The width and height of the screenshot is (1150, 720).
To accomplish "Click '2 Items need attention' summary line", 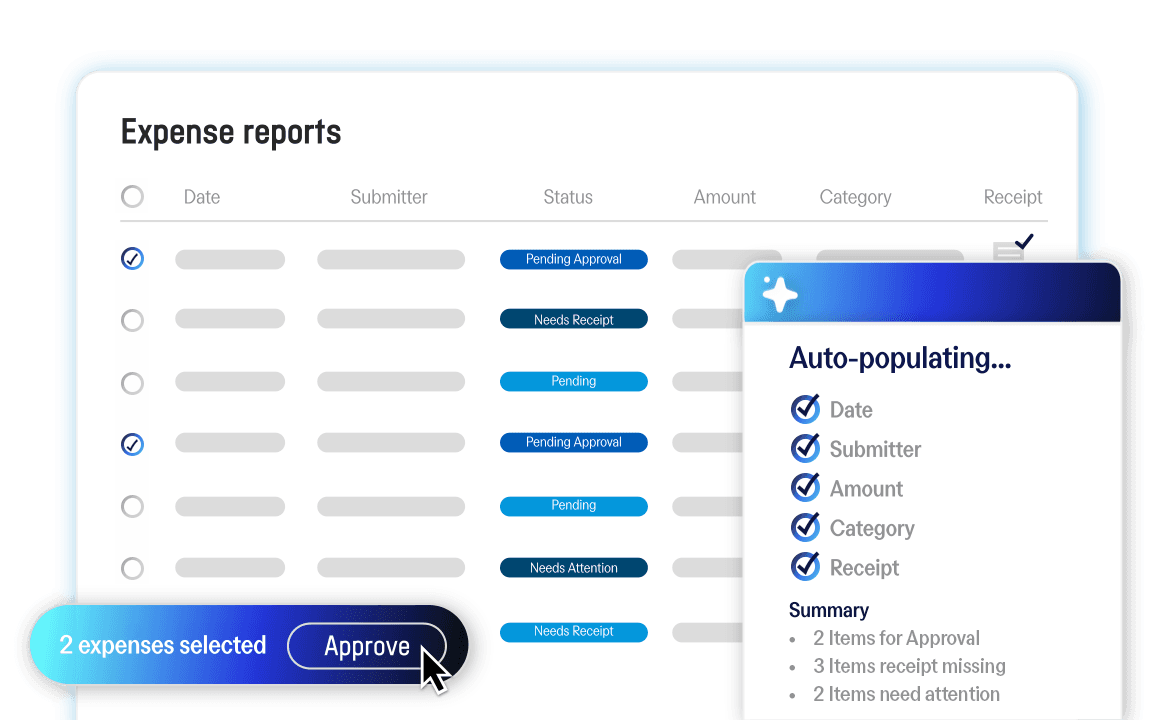I will click(907, 694).
